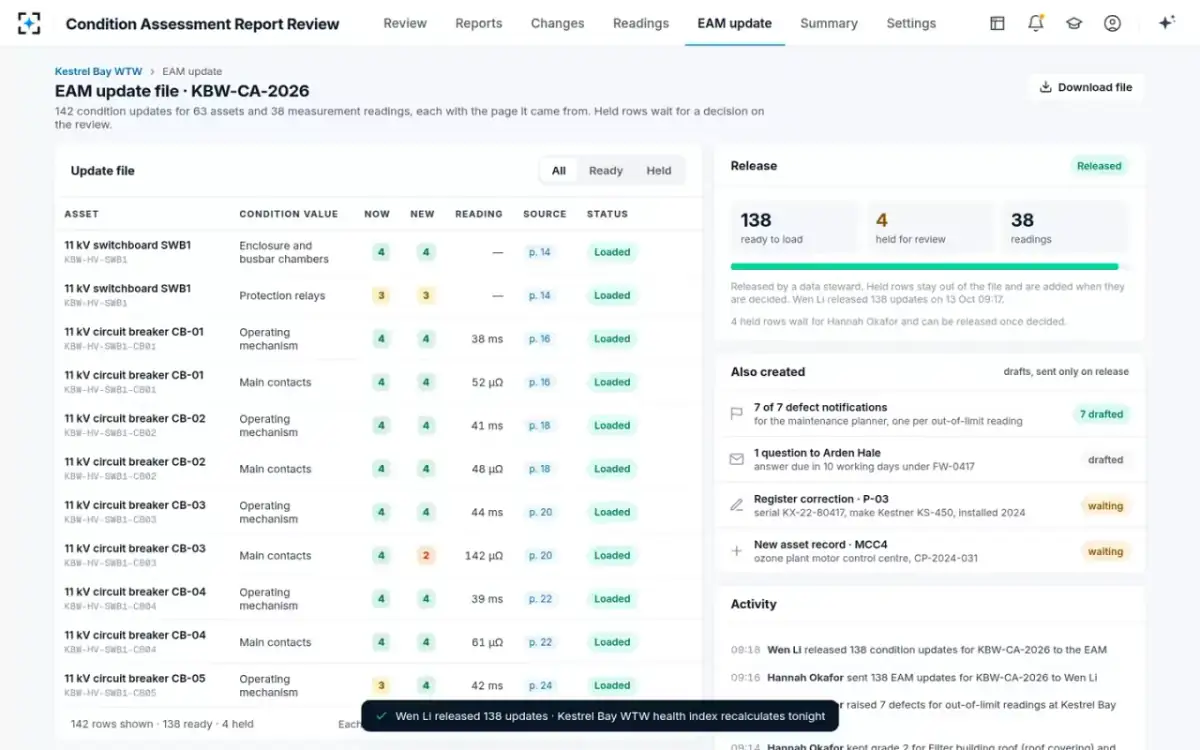1200x750 pixels.
Task: Open the notifications bell
Action: tap(1036, 23)
